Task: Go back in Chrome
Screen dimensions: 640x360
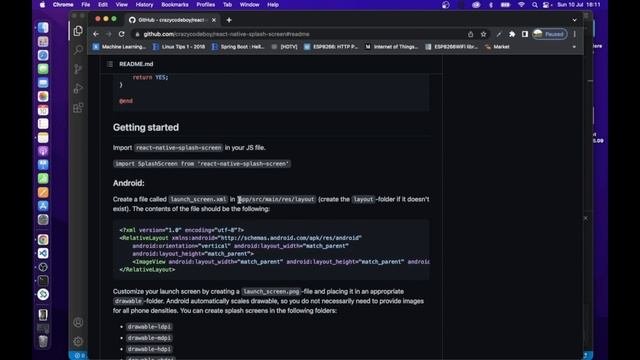Action: click(x=96, y=34)
